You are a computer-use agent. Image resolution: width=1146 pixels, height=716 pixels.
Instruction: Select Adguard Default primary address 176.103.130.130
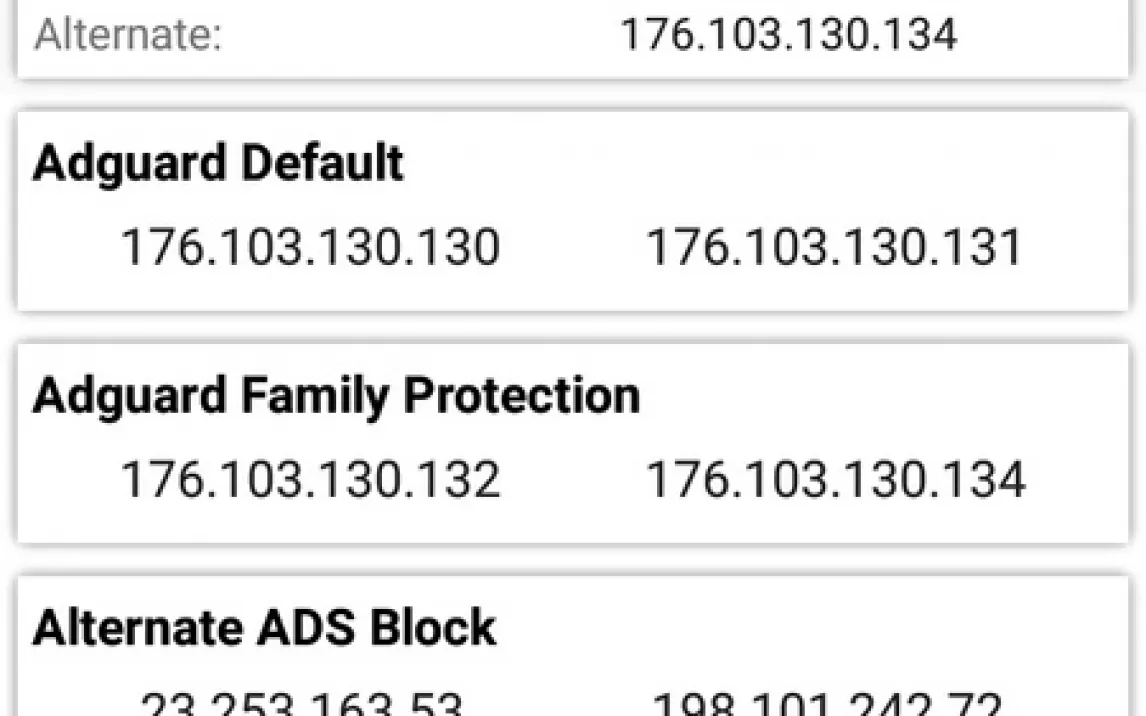point(310,247)
